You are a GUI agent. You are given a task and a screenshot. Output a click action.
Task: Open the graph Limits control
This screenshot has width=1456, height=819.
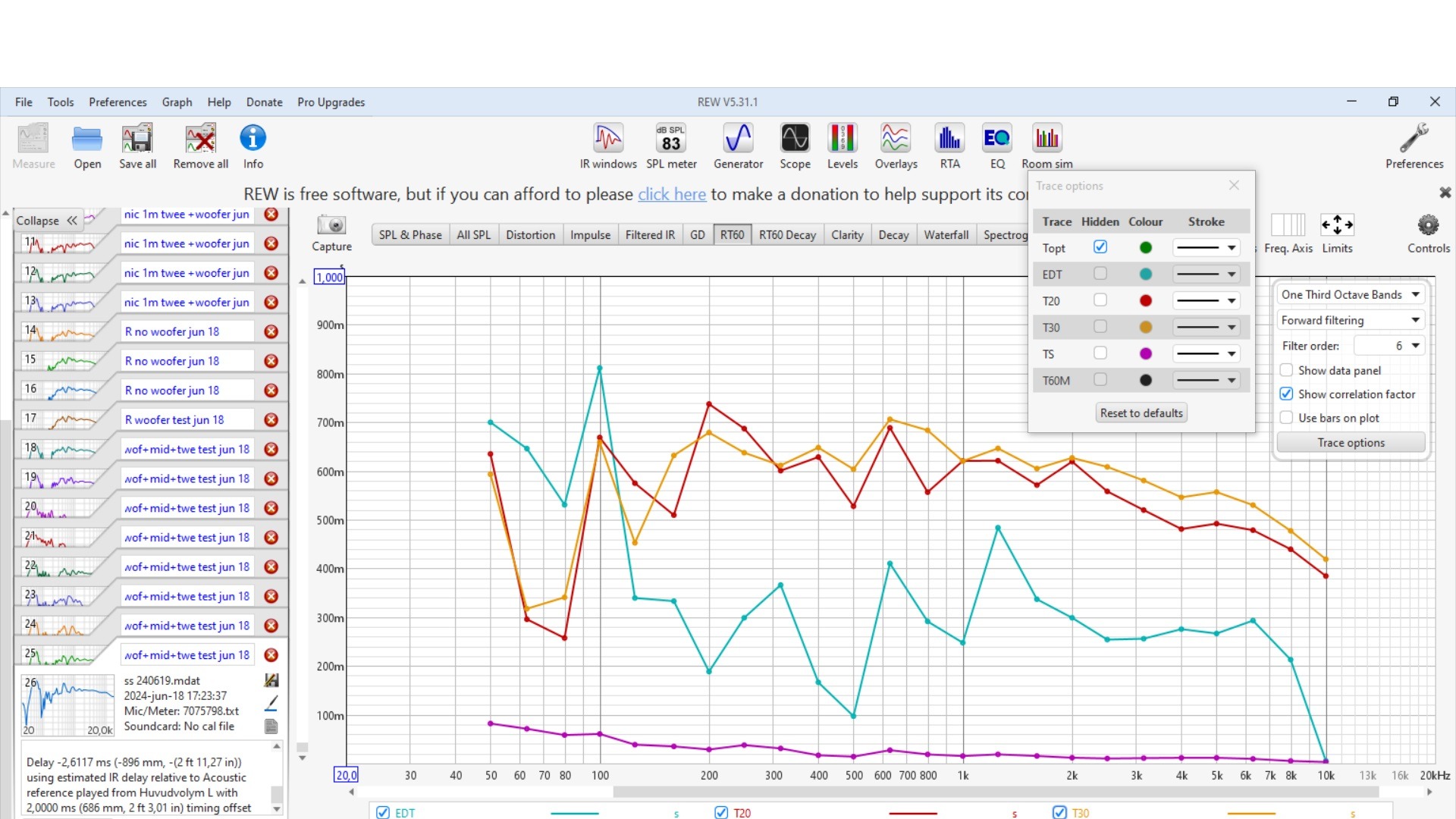coord(1337,233)
